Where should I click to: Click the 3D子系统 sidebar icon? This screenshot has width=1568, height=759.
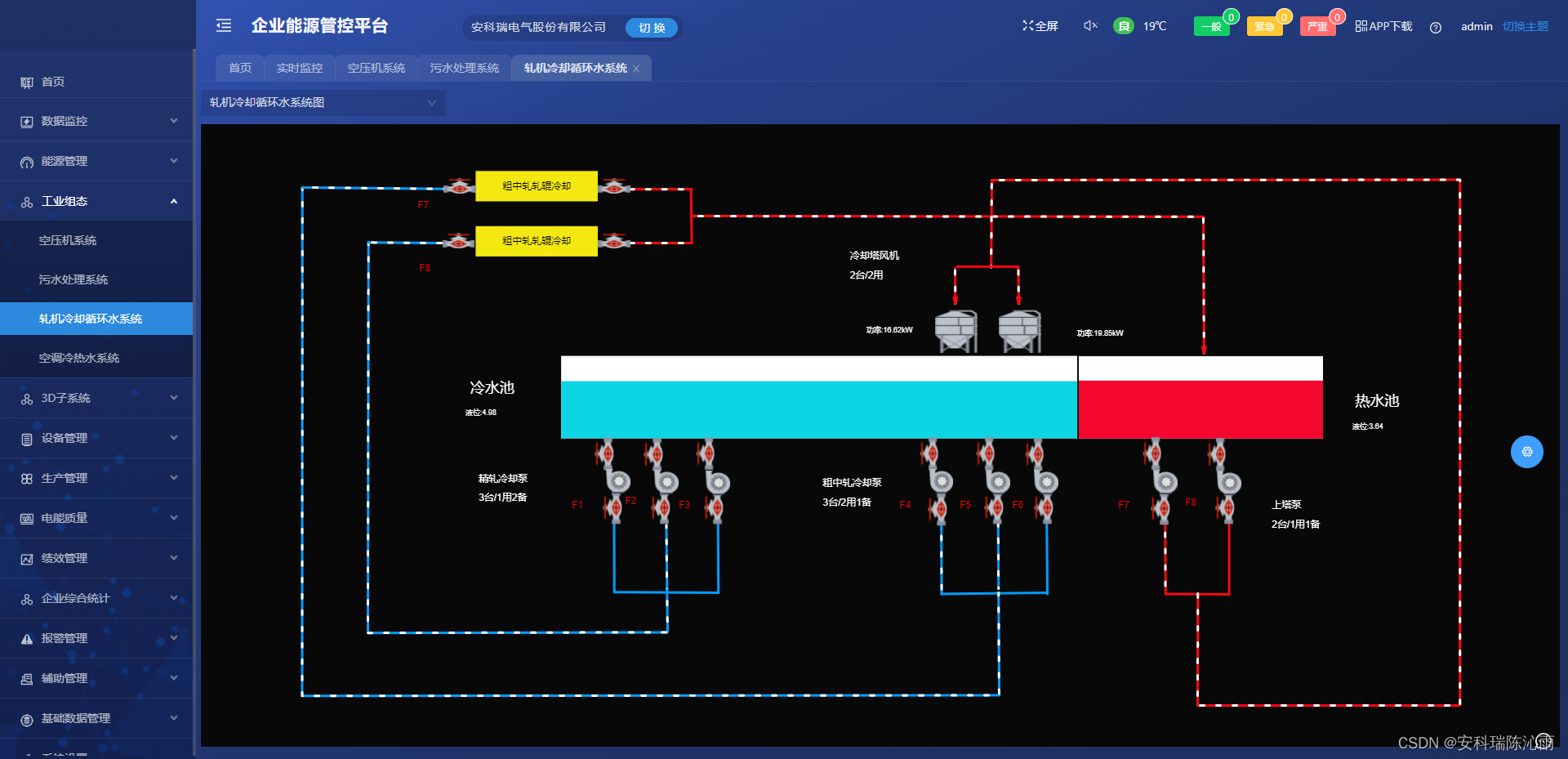(x=27, y=399)
